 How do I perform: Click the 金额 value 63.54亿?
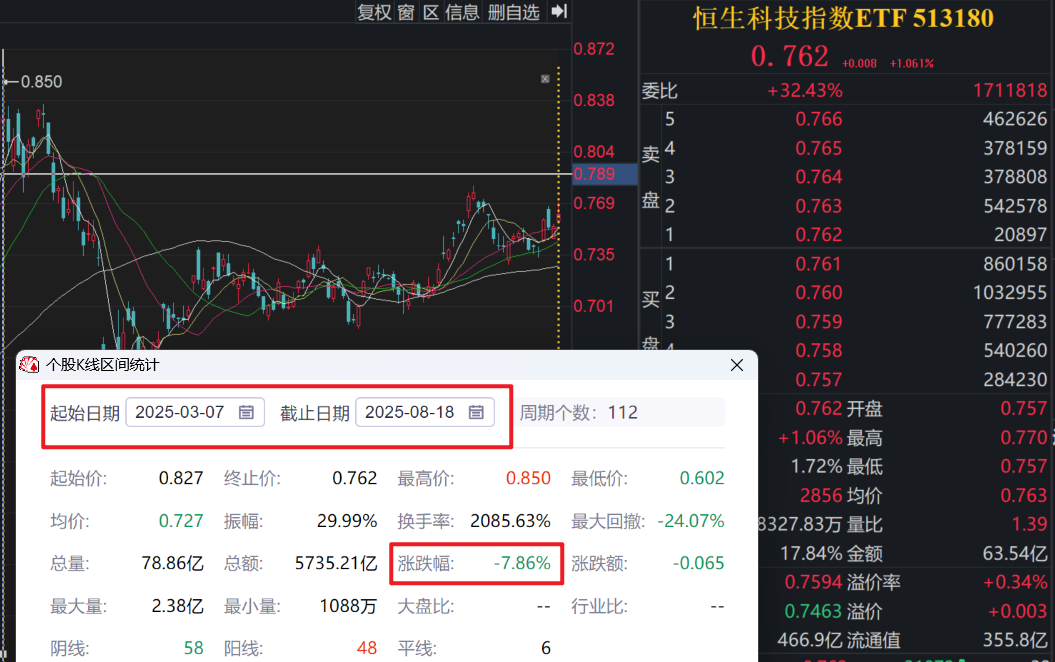[x=1015, y=554]
